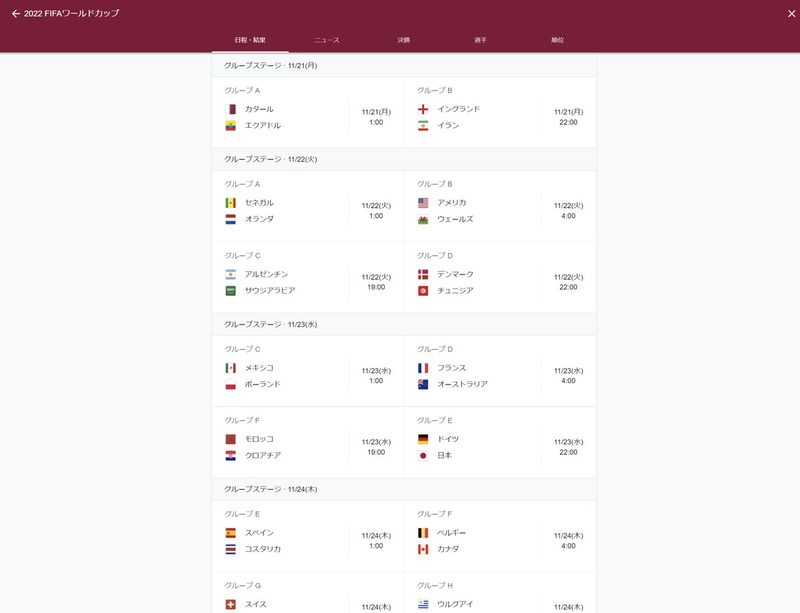Click the France flag icon
The height and width of the screenshot is (613, 800).
pyautogui.click(x=423, y=368)
